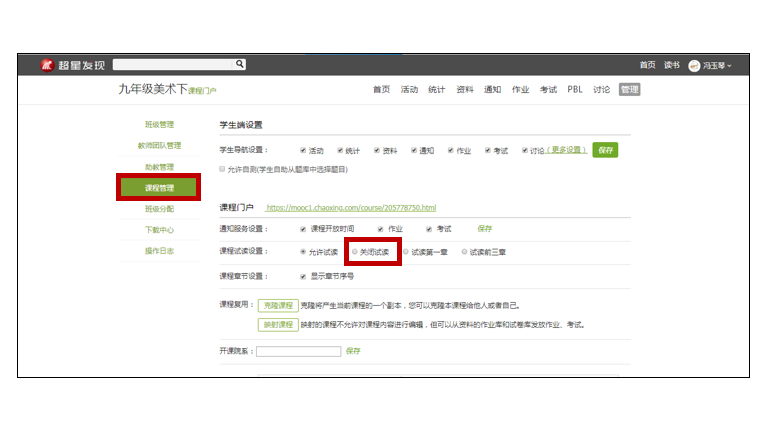Select the 关闭试读 radio button
768x432 pixels.
coord(355,252)
